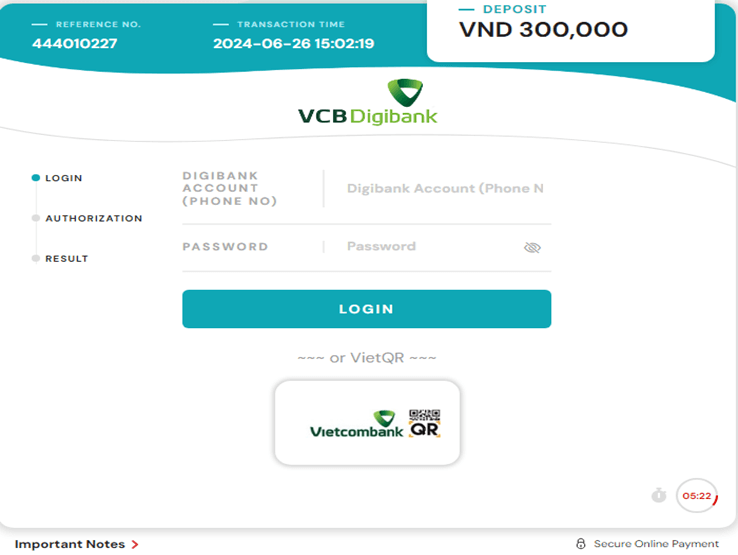This screenshot has width=738, height=555.
Task: Click the 05:22 countdown timer circle
Action: 697,495
